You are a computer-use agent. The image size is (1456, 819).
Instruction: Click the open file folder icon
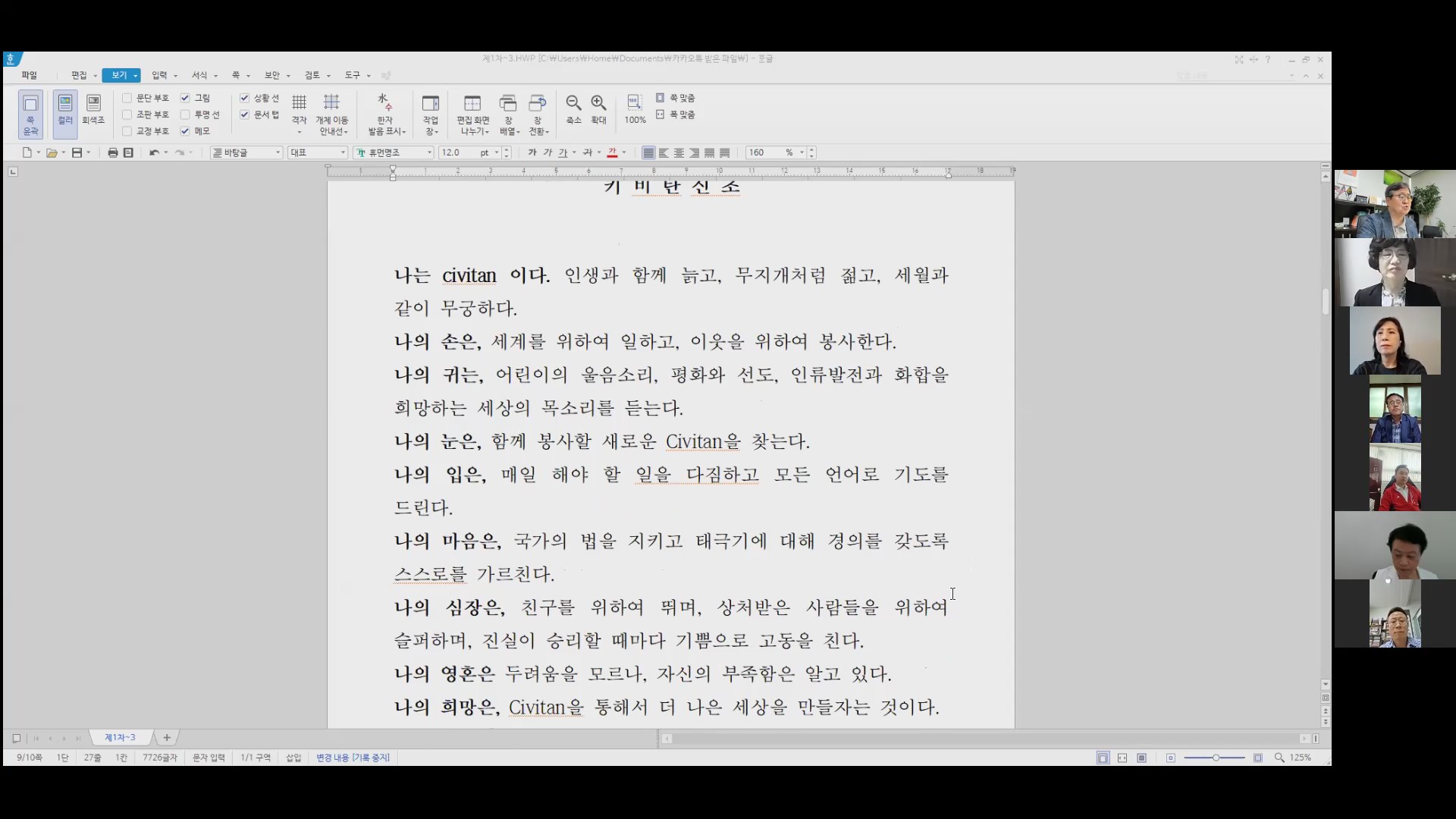click(x=52, y=152)
